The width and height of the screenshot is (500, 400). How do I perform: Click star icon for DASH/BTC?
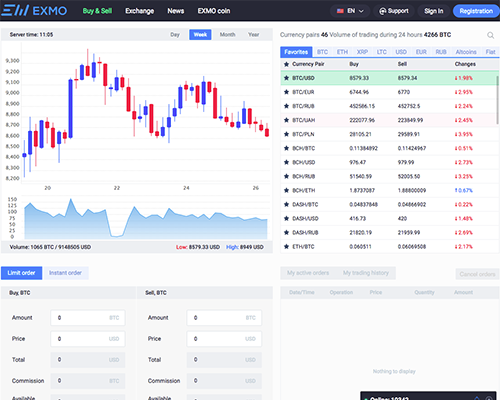pos(286,204)
